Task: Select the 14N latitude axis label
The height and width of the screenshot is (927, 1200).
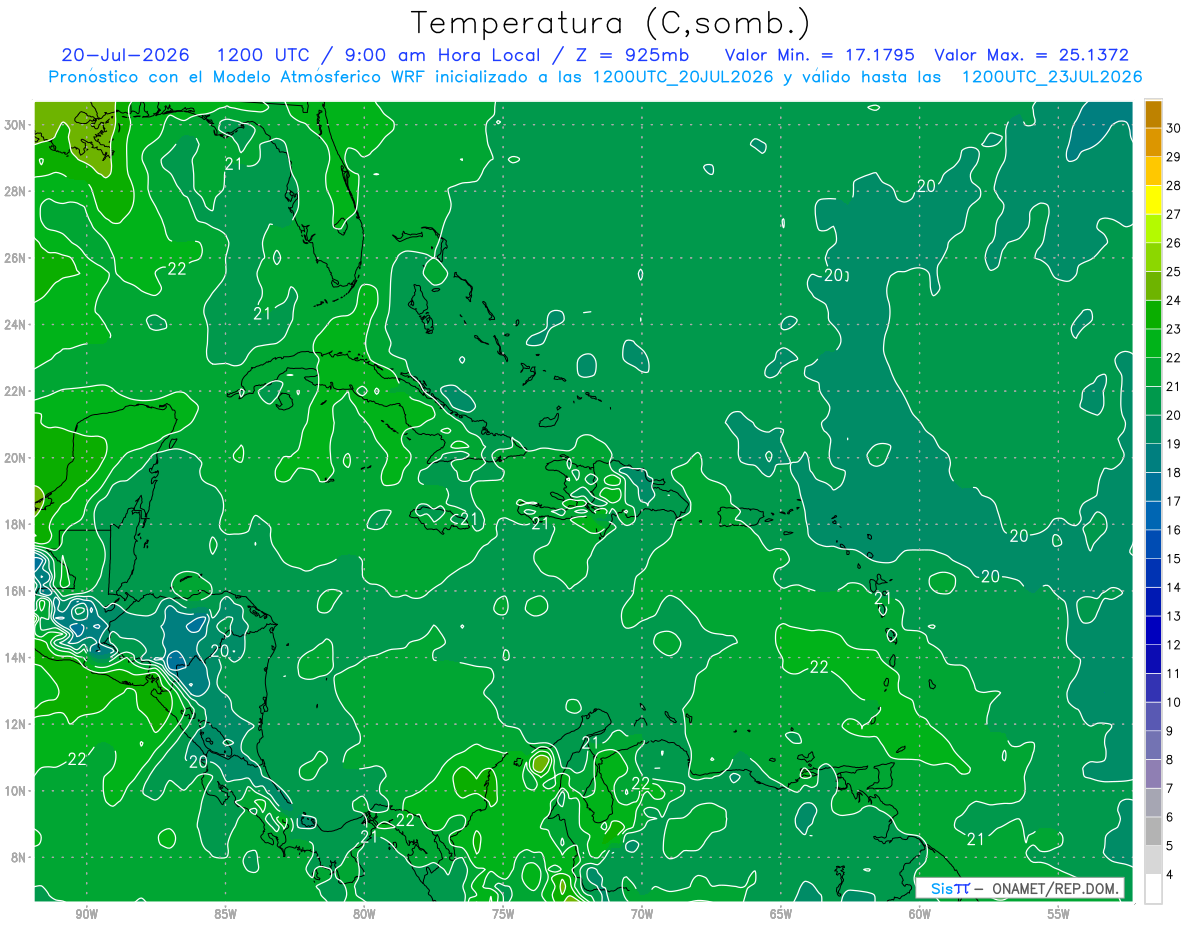Action: tap(15, 658)
